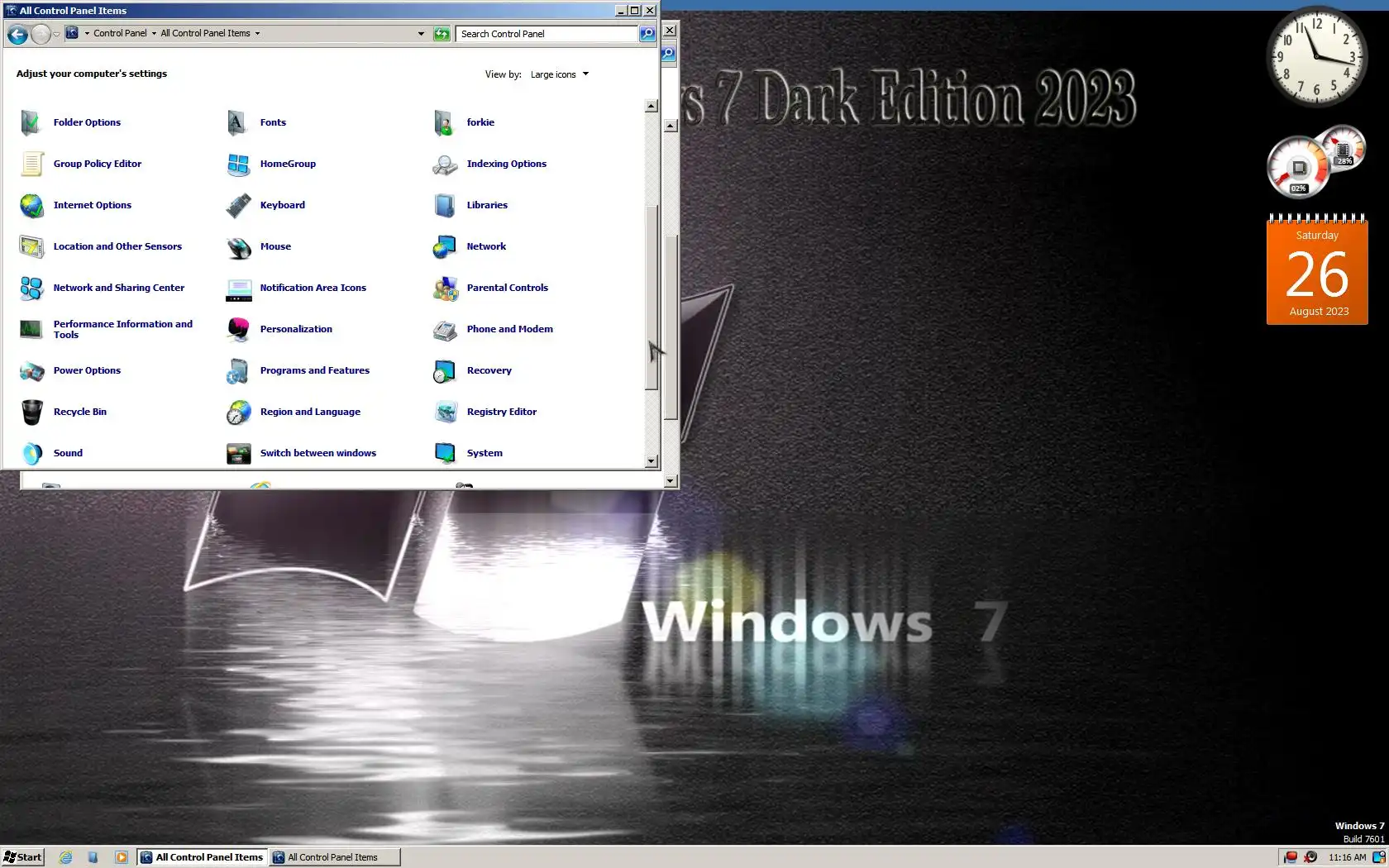Open Location and Other Sensors icon
This screenshot has height=868, width=1389.
[31, 246]
